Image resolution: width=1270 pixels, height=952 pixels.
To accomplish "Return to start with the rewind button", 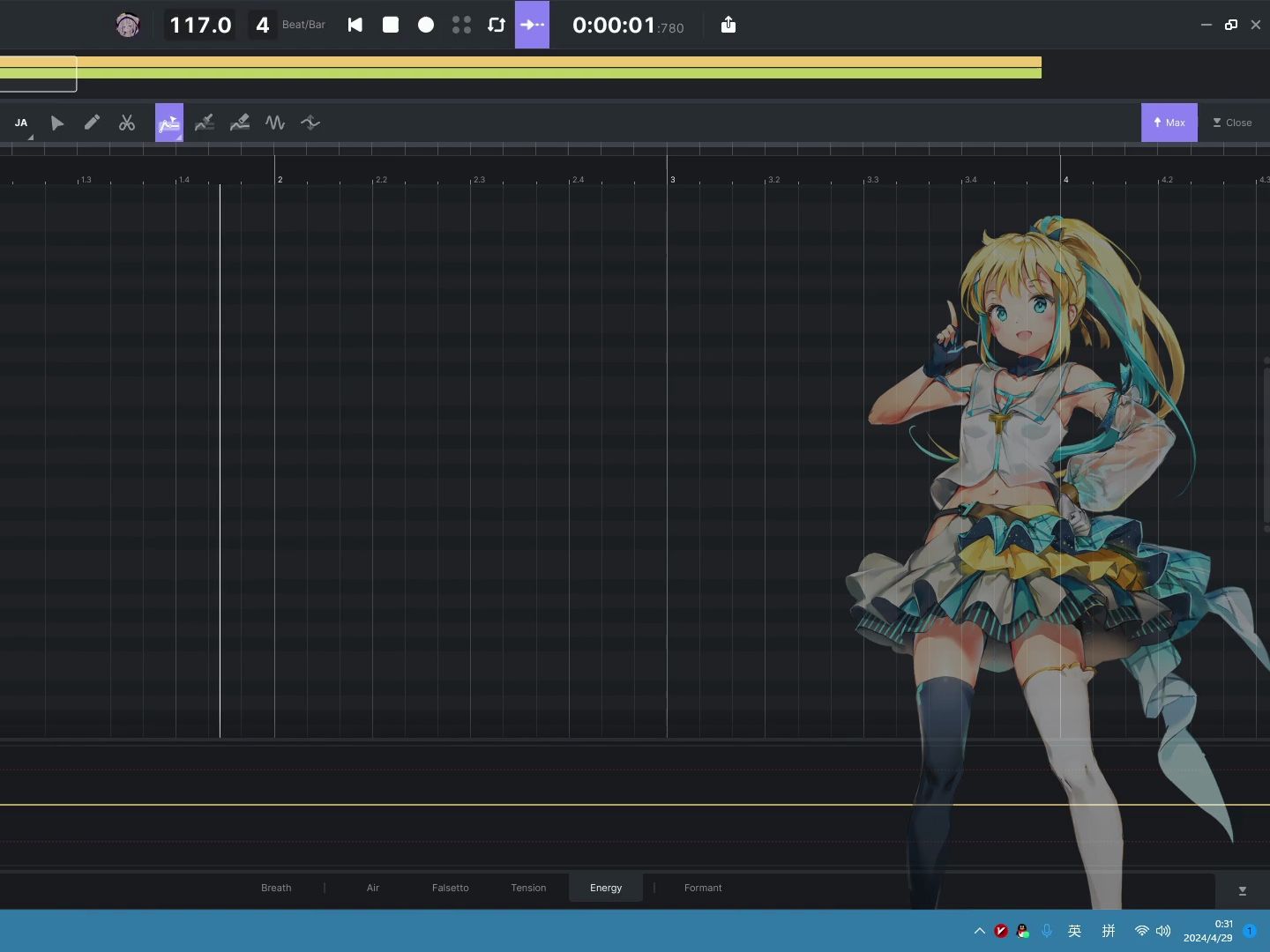I will click(355, 25).
